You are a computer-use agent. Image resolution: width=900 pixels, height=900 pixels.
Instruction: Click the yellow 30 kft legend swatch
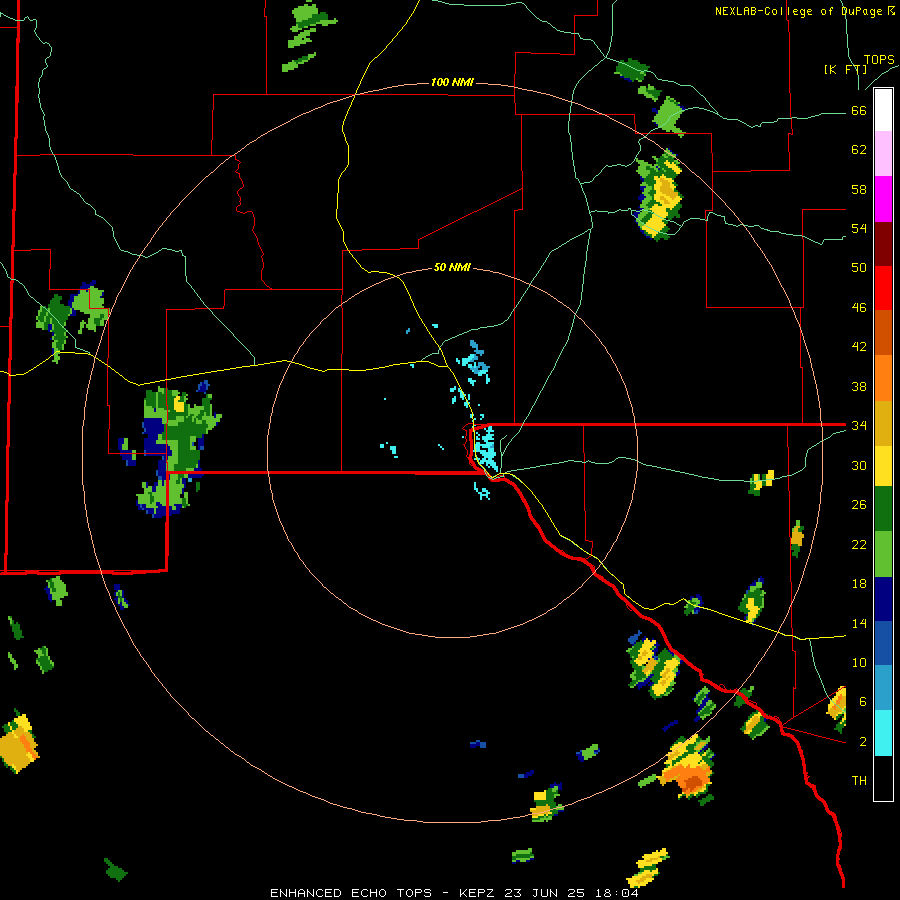click(883, 466)
